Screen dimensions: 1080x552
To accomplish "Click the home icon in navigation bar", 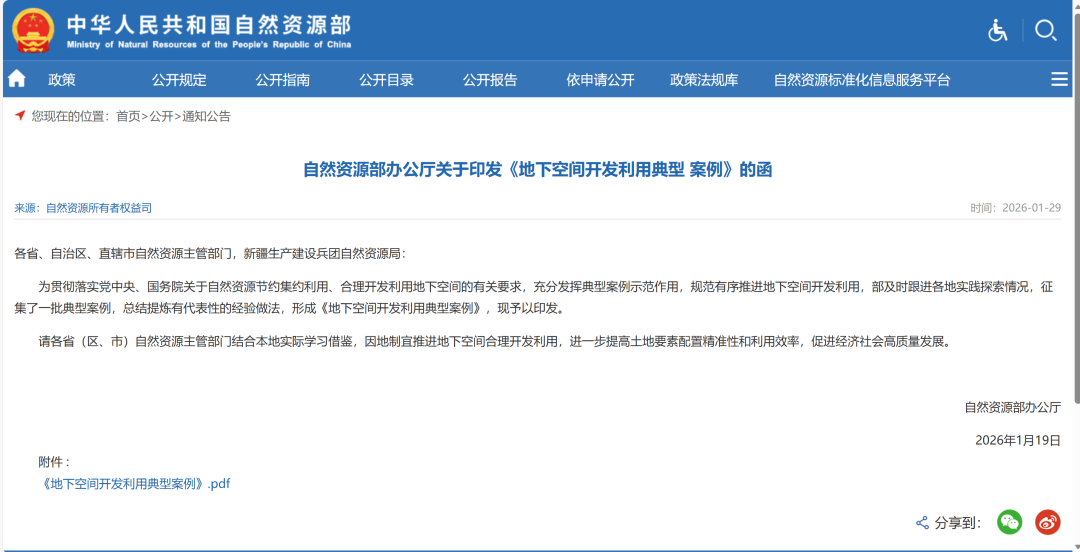I will coord(17,79).
